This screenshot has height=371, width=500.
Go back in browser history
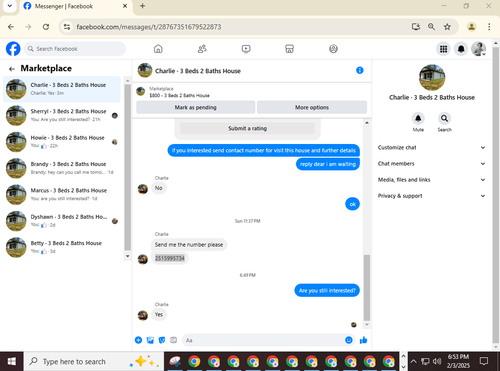click(11, 27)
